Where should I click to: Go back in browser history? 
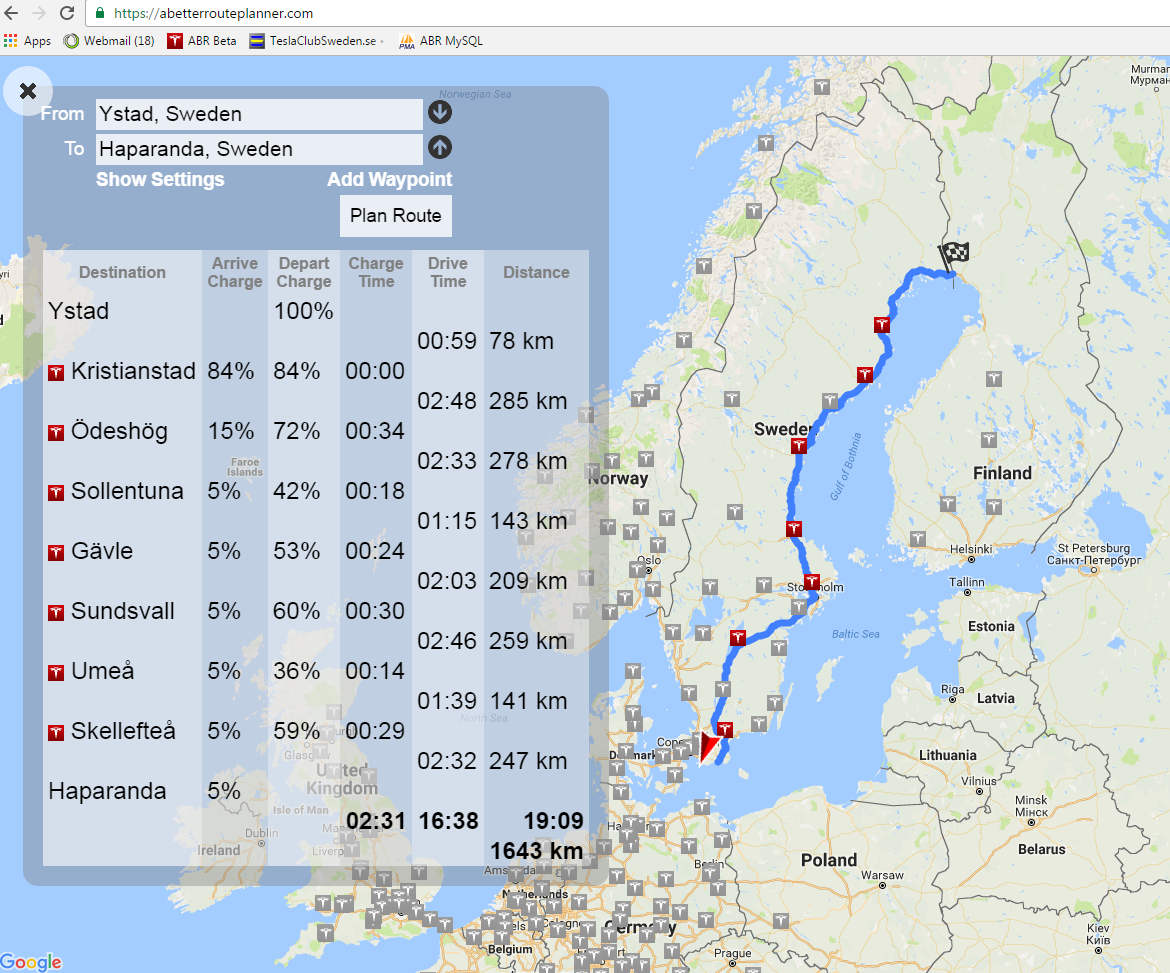click(x=11, y=13)
